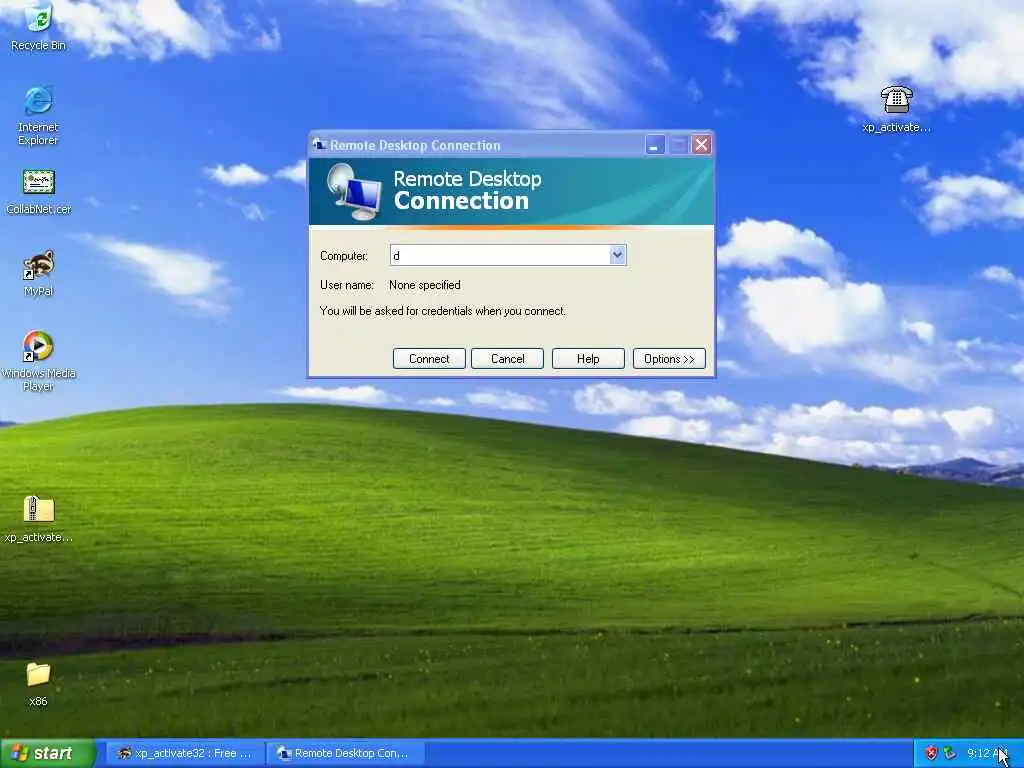Open the Start menu
The image size is (1024, 768).
point(48,753)
